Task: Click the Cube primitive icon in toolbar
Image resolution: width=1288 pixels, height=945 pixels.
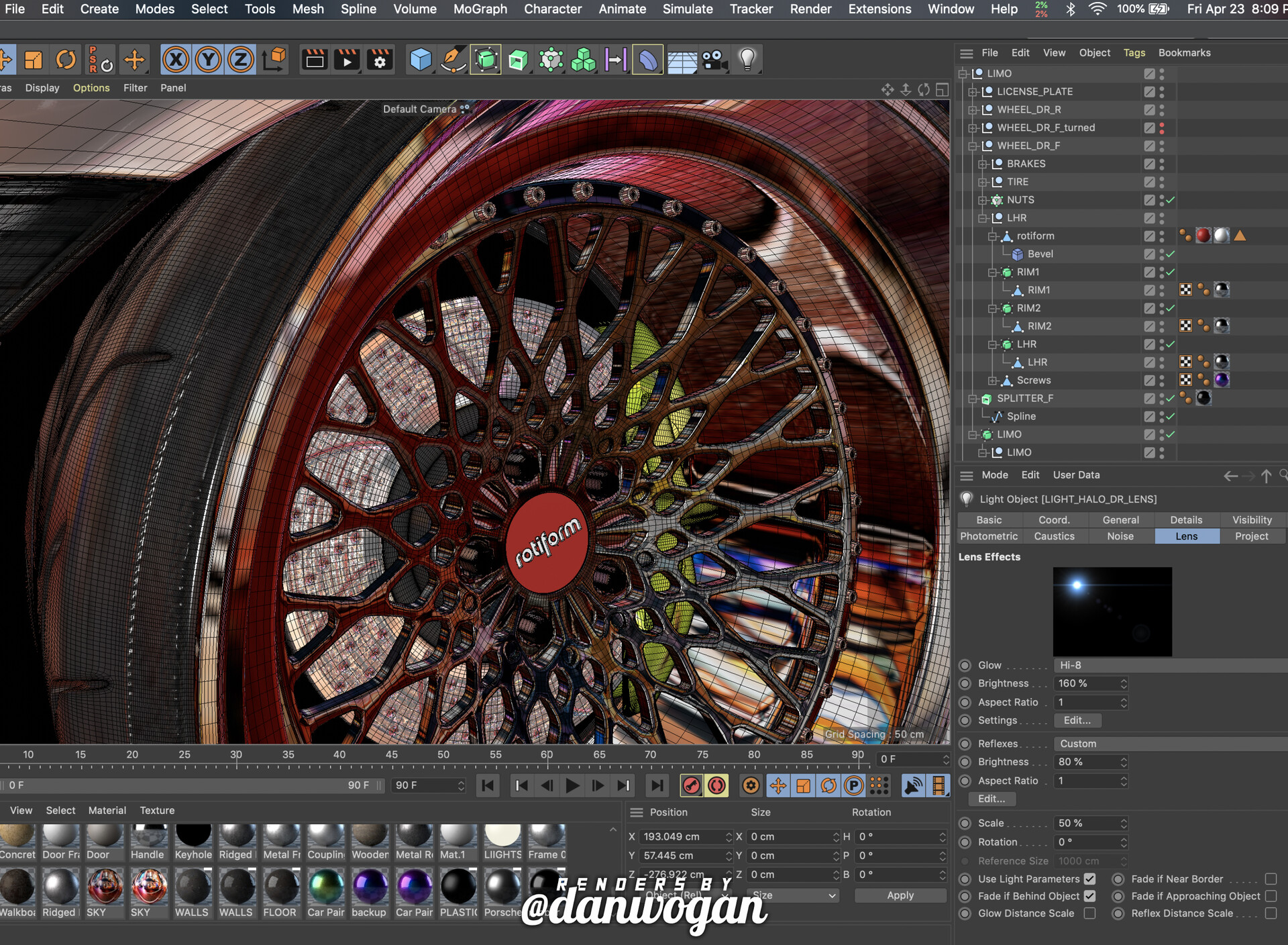Action: point(421,60)
